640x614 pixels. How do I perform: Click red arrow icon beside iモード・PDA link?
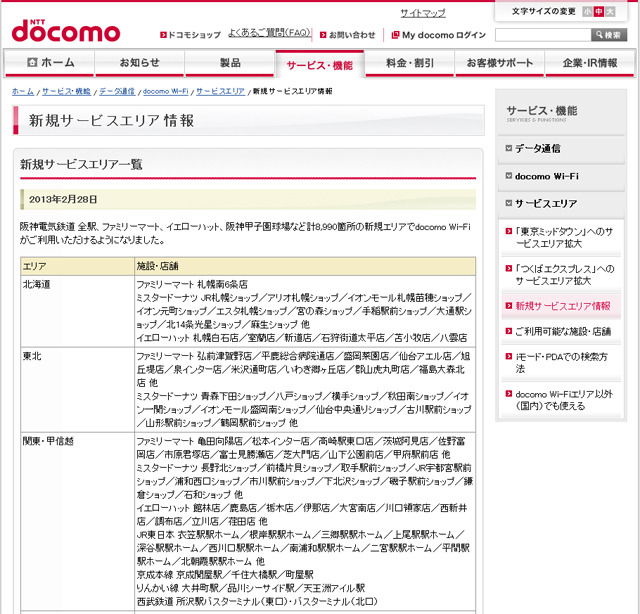(509, 356)
